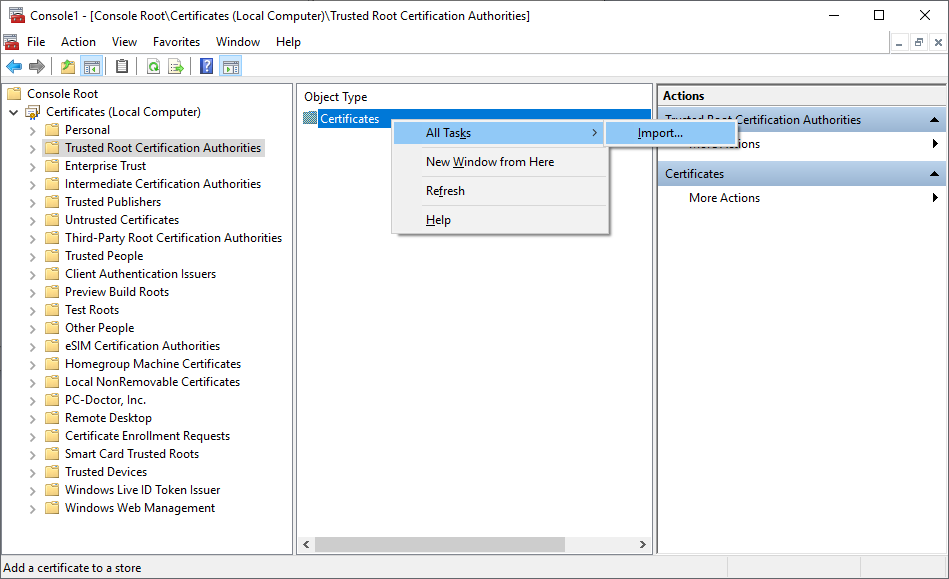Toggle the Show/Hide Action Pane icon
949x579 pixels.
click(230, 67)
